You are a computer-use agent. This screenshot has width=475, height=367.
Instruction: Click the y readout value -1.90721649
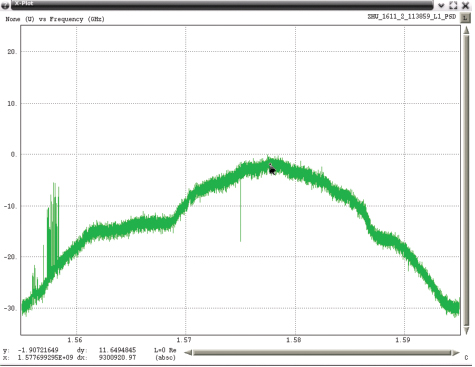[38, 350]
